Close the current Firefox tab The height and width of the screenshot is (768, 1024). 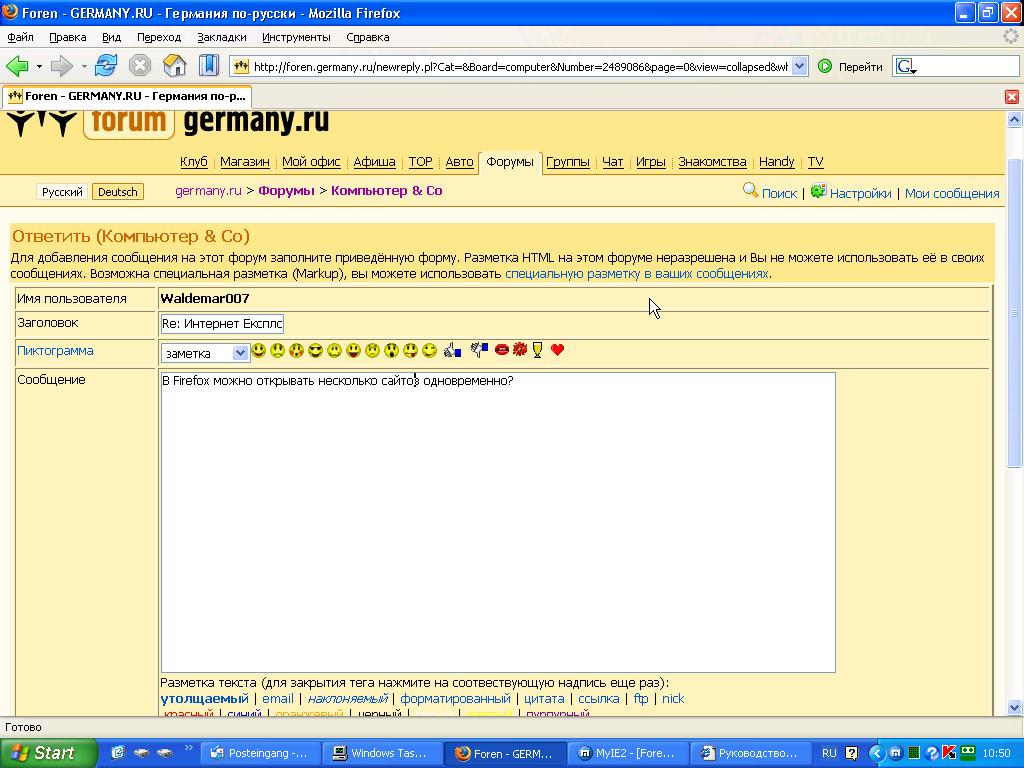point(1012,97)
